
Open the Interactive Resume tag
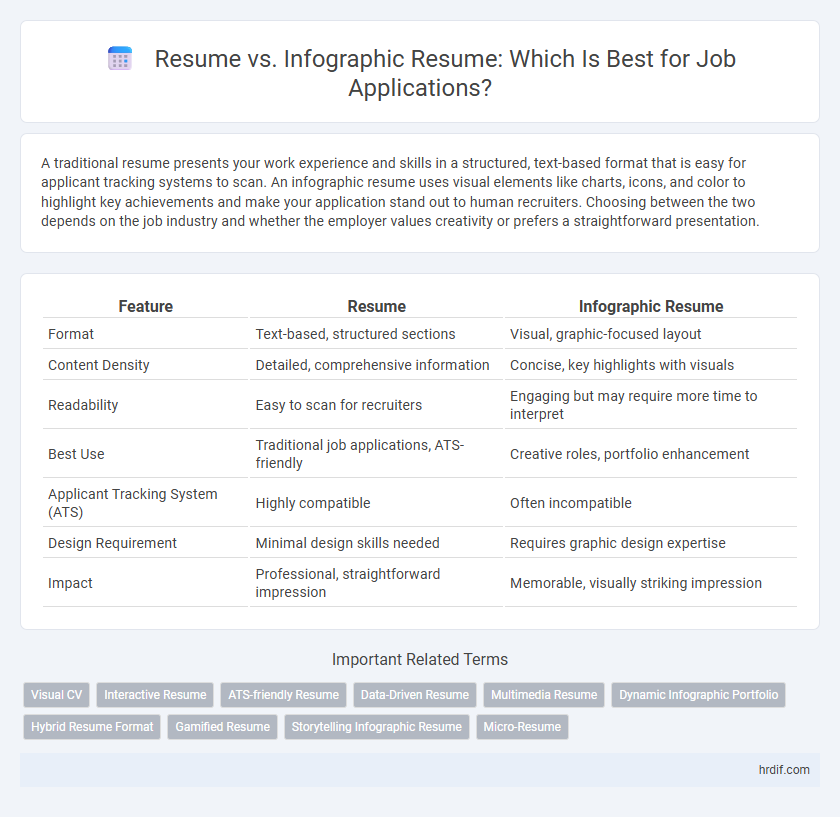(155, 695)
